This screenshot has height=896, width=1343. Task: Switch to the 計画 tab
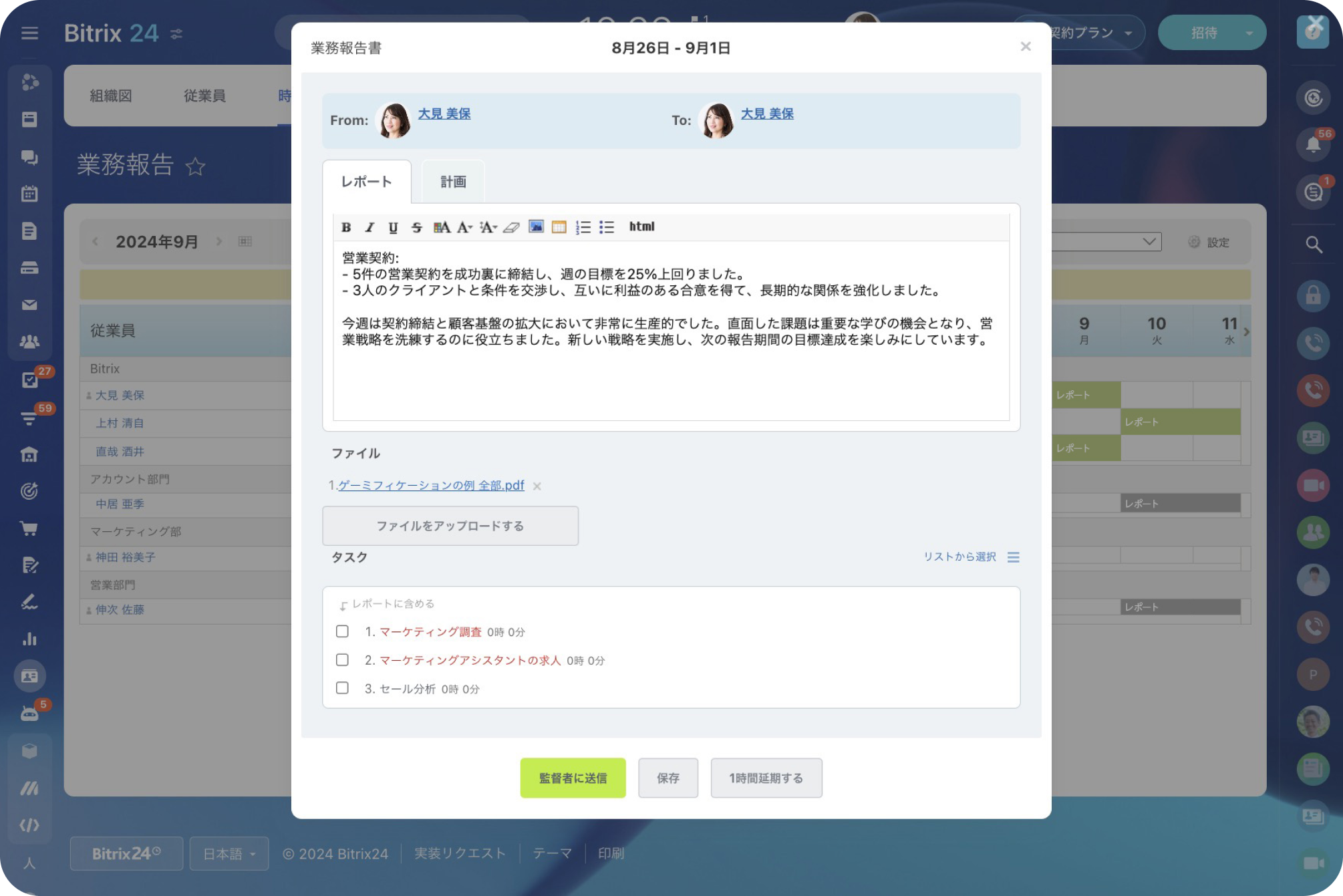tap(452, 180)
